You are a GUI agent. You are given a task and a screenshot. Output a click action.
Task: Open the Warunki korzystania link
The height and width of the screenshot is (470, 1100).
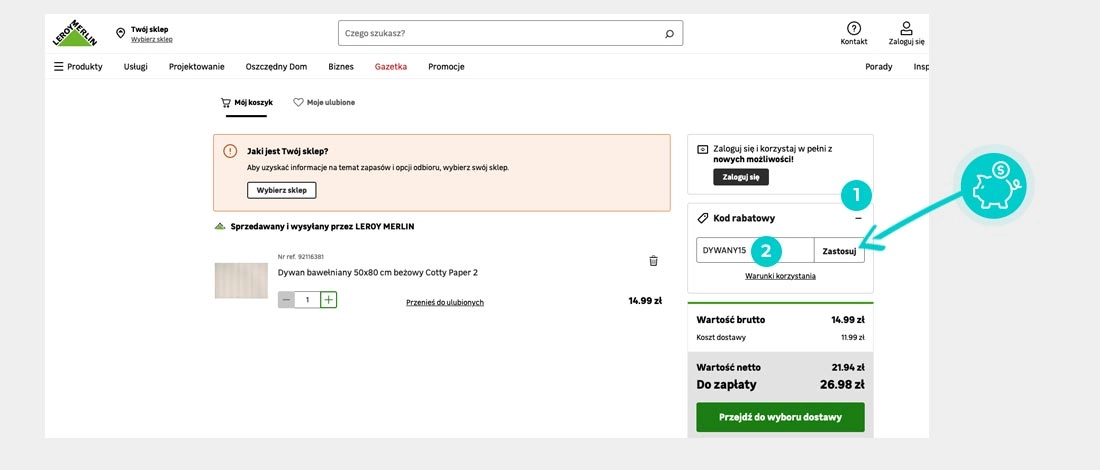[x=780, y=276]
